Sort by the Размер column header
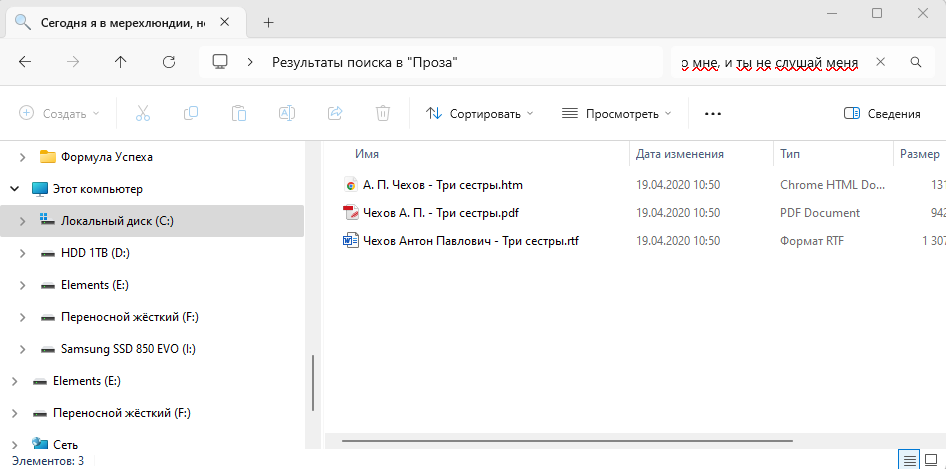The image size is (946, 469). coord(920,154)
